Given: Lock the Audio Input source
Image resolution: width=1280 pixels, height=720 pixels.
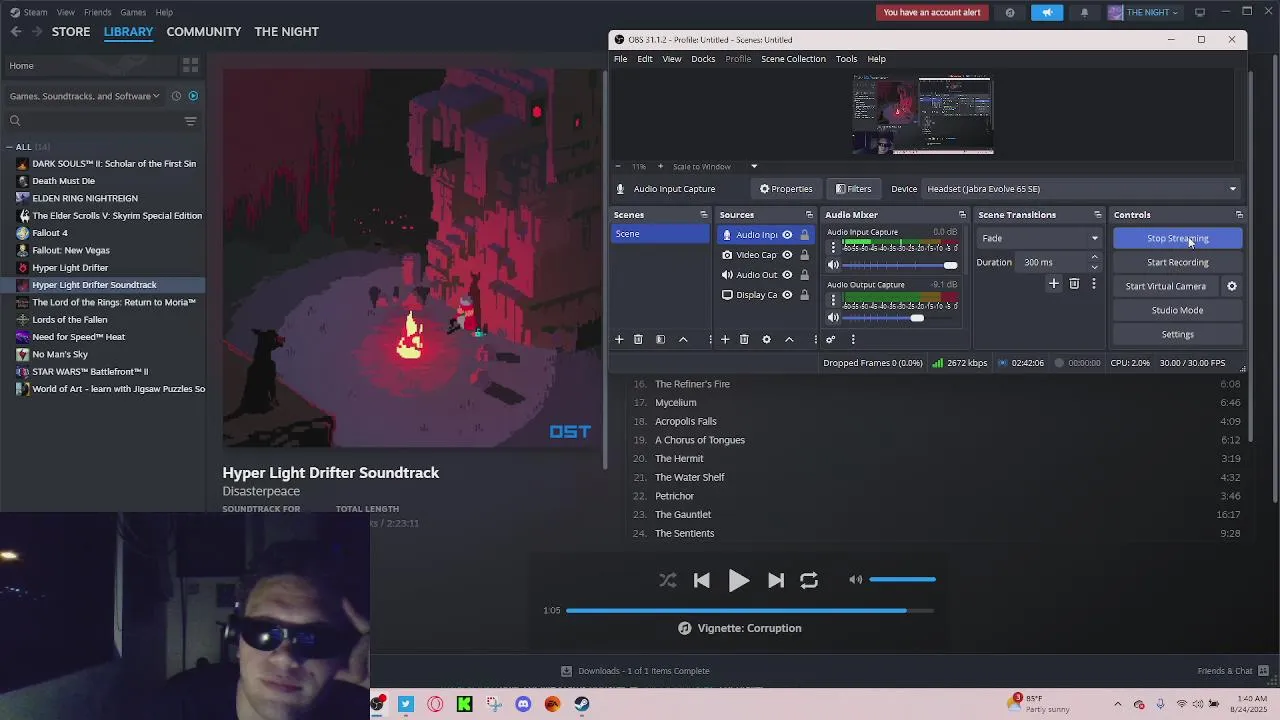Looking at the screenshot, I should [804, 235].
